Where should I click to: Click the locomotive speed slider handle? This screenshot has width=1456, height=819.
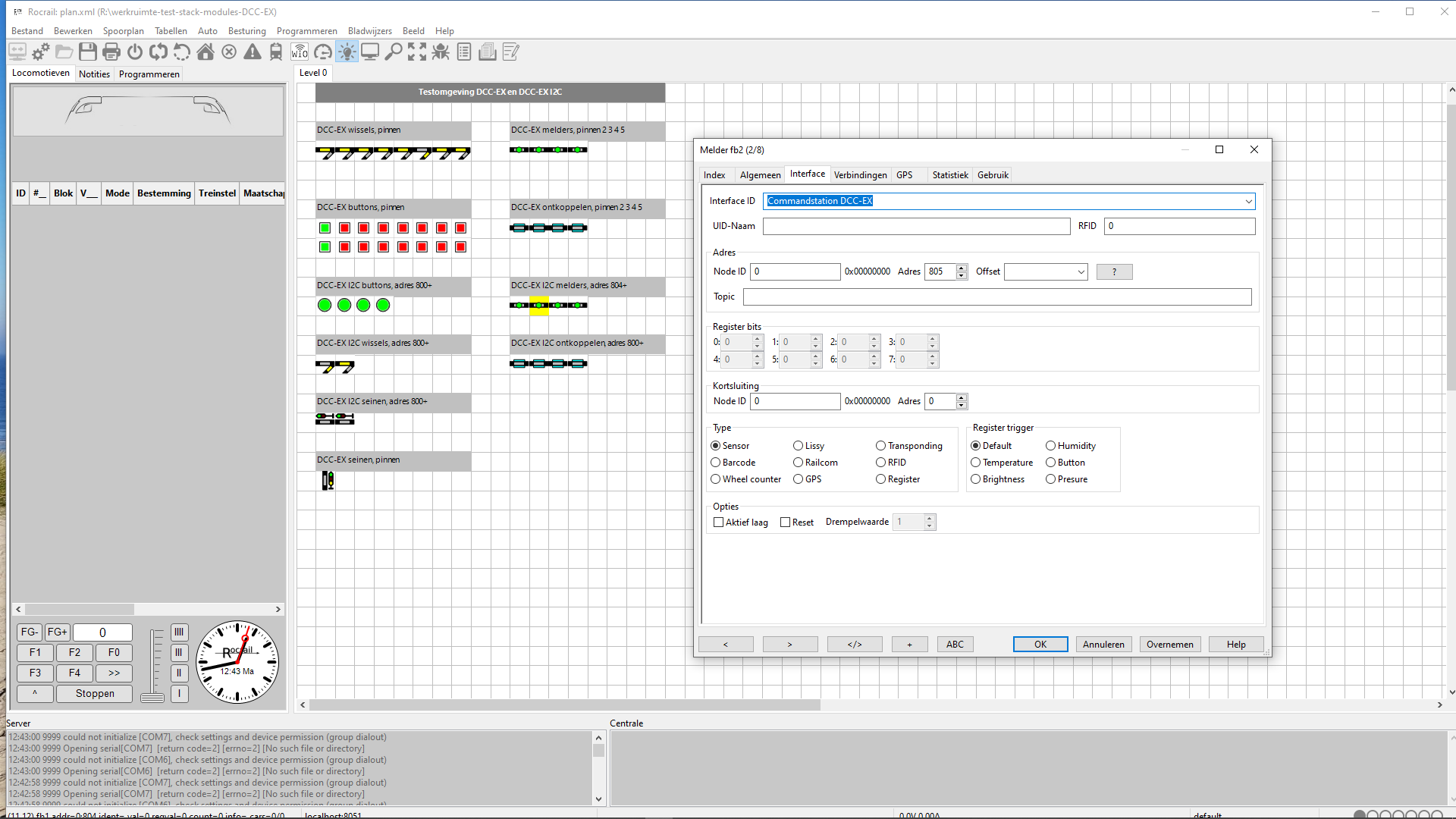(152, 697)
